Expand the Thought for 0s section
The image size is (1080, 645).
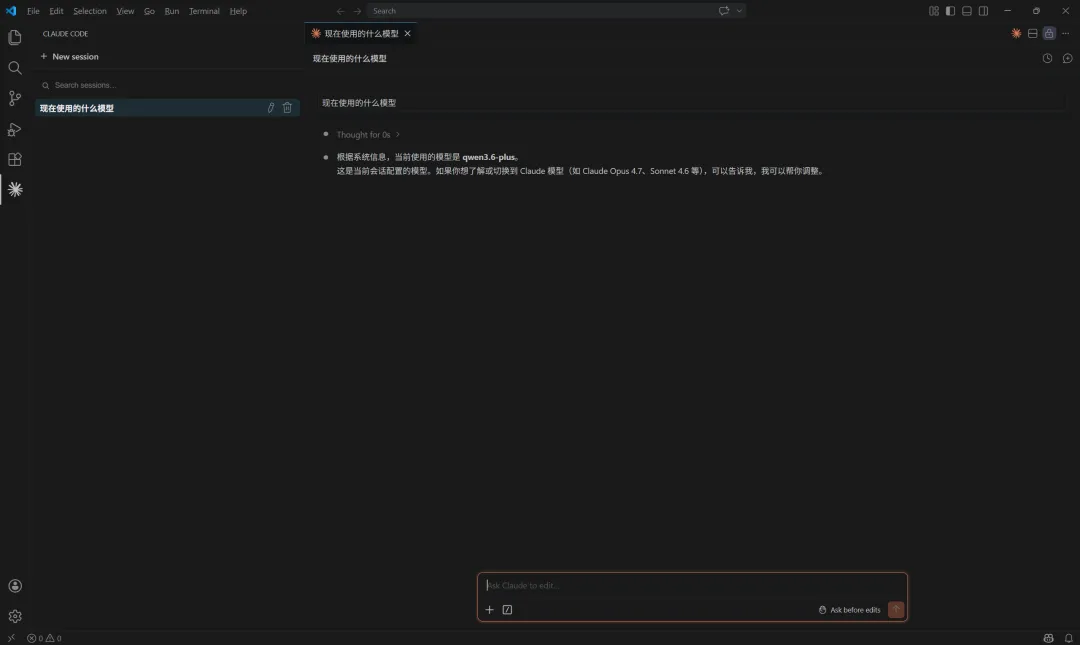[x=368, y=134]
